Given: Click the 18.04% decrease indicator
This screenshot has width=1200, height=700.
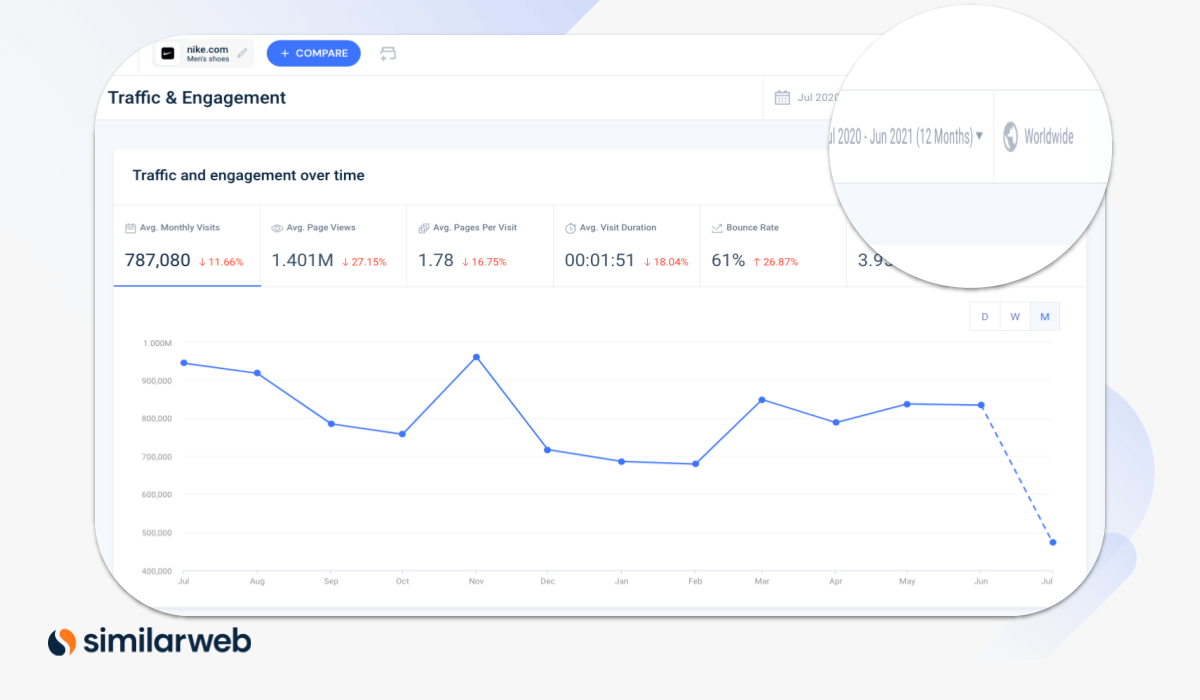Looking at the screenshot, I should [666, 262].
